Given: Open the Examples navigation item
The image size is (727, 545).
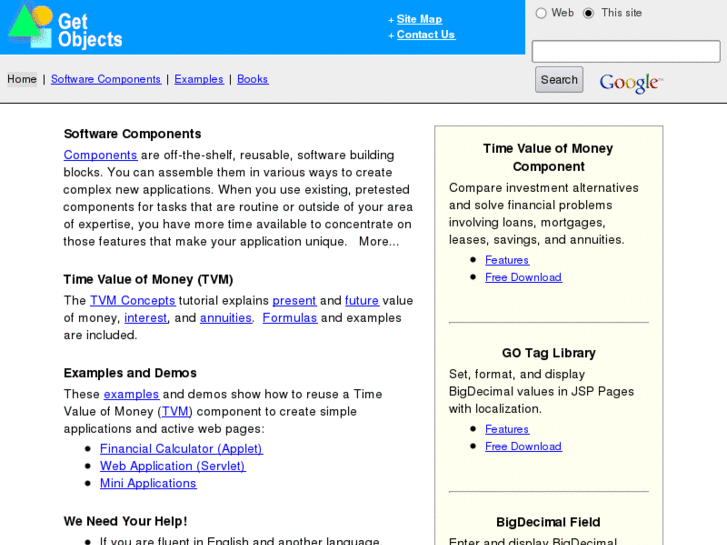Looking at the screenshot, I should tap(199, 79).
